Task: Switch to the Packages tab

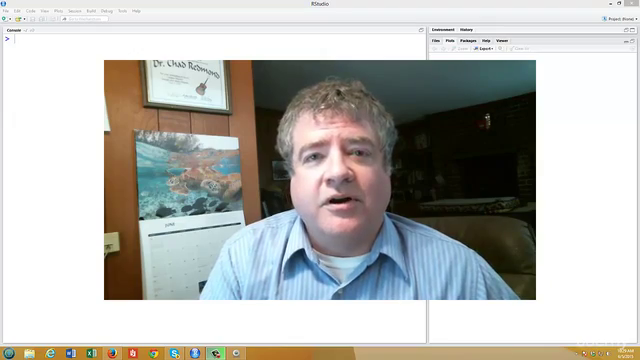Action: coord(468,41)
